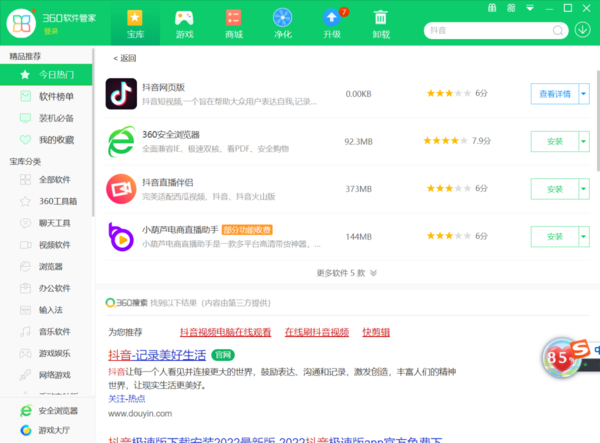600x443 pixels.
Task: Expand dropdown arrow next to 查看详情
Action: coord(584,94)
